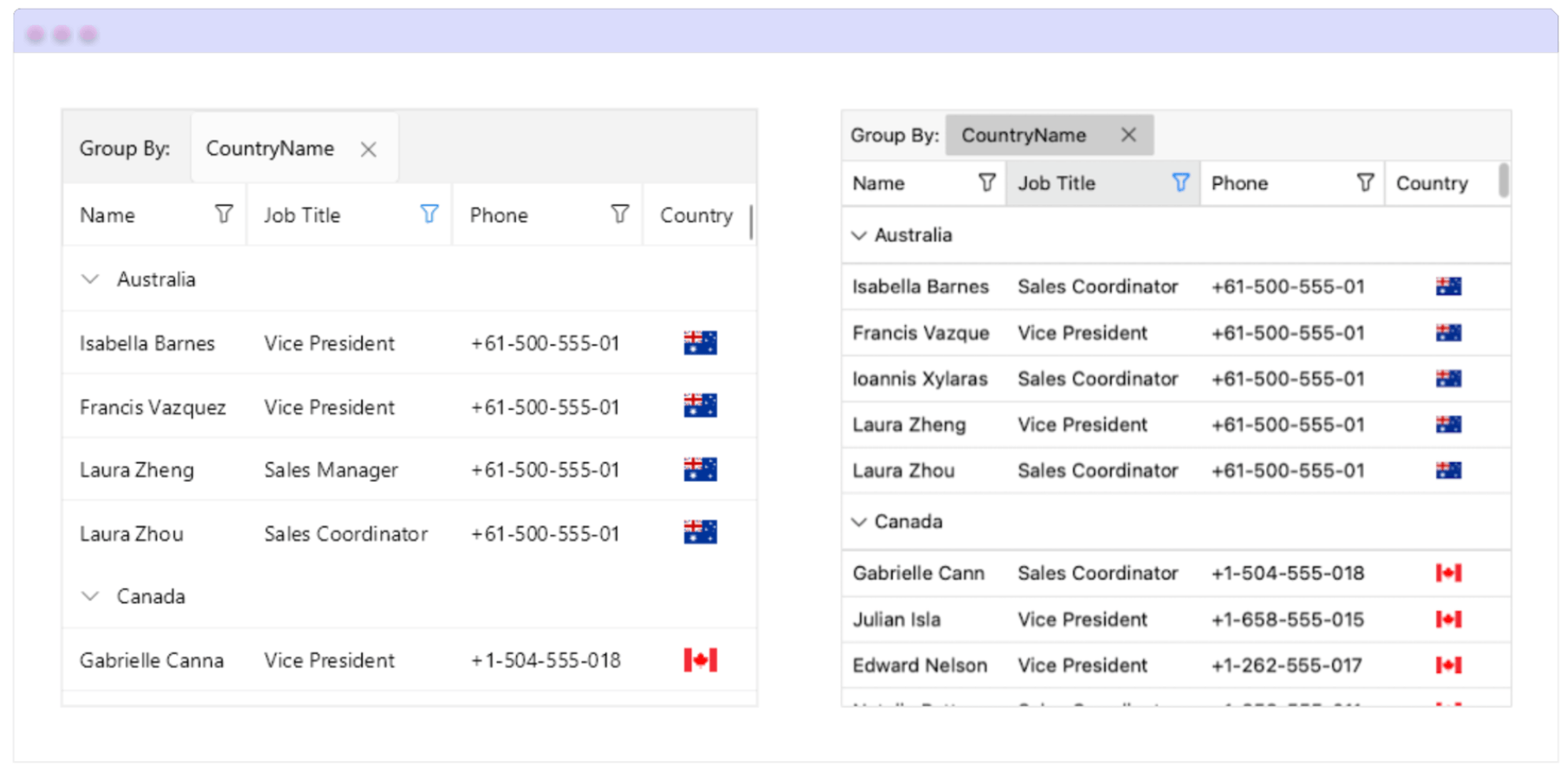The image size is (1568, 774).
Task: Select Laura Zhou name in right grid
Action: point(904,471)
